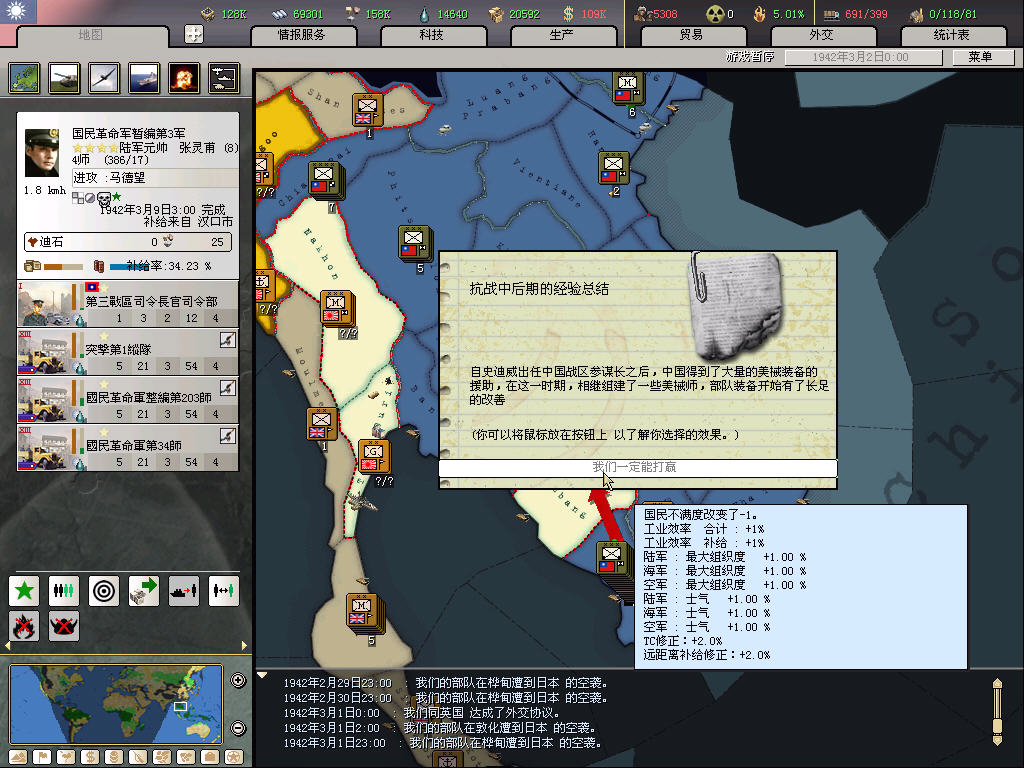Click the right yellow arrow under the orders
Screen dimensions: 1024x768
pyautogui.click(x=244, y=646)
